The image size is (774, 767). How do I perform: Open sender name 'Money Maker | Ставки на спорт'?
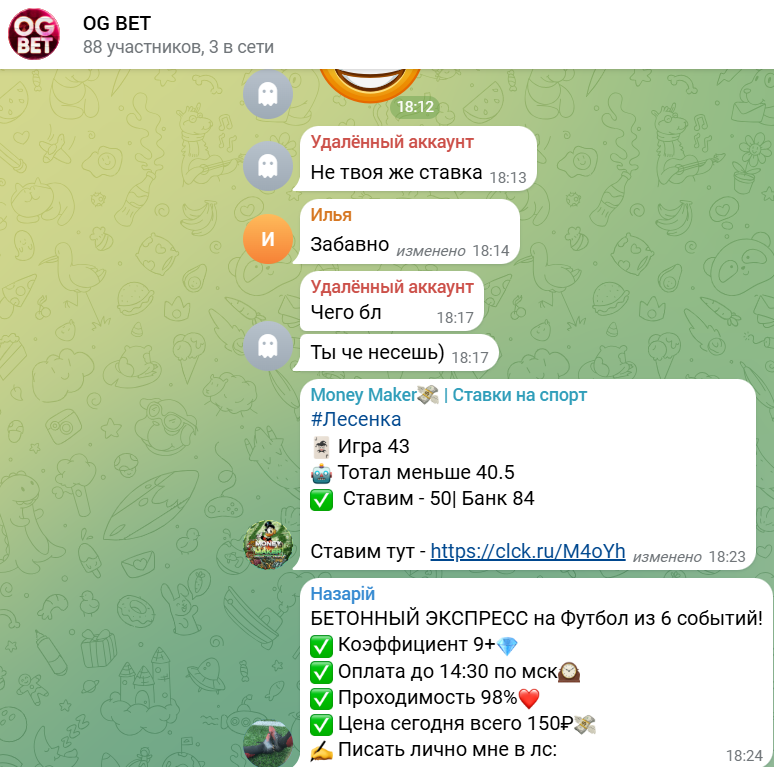tap(448, 395)
